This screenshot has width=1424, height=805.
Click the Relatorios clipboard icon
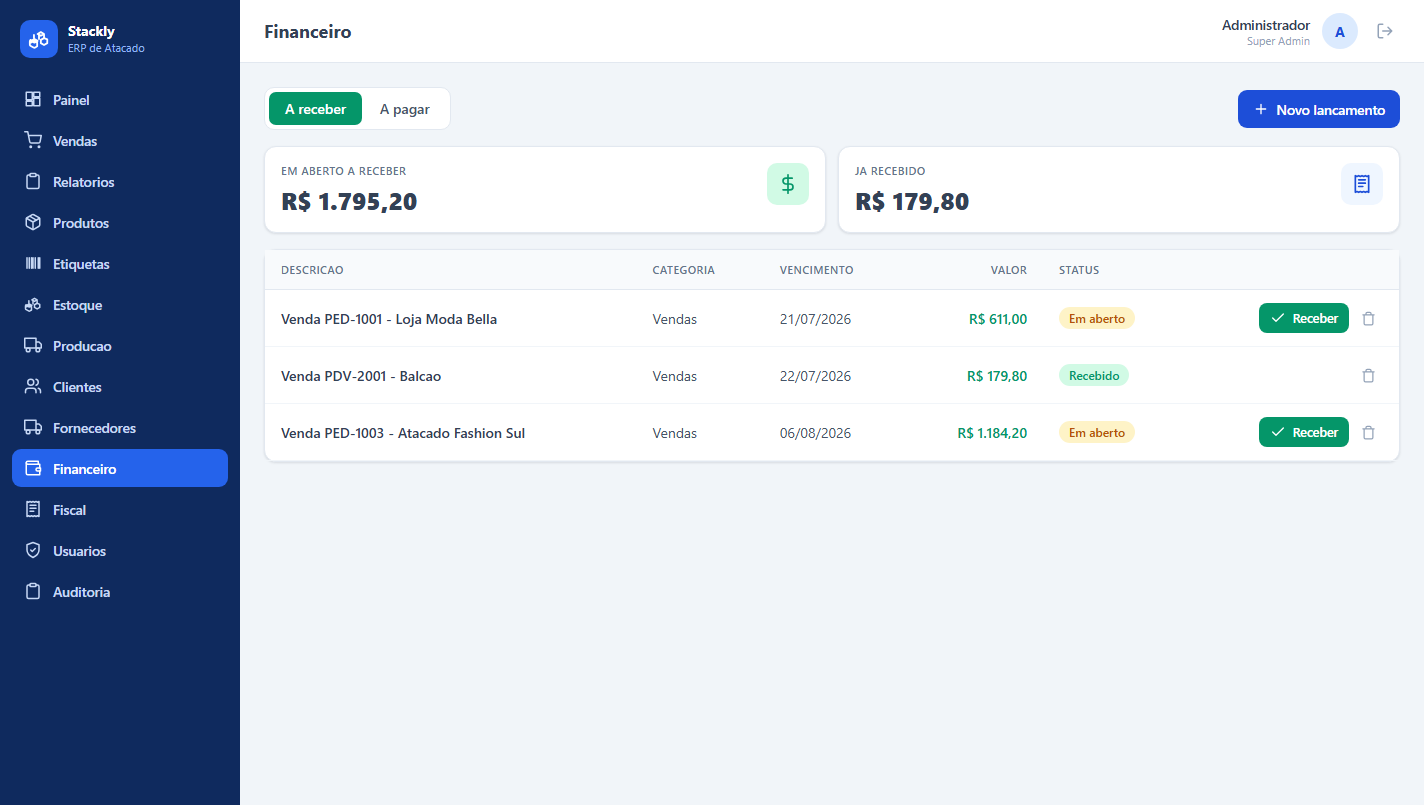pos(33,182)
